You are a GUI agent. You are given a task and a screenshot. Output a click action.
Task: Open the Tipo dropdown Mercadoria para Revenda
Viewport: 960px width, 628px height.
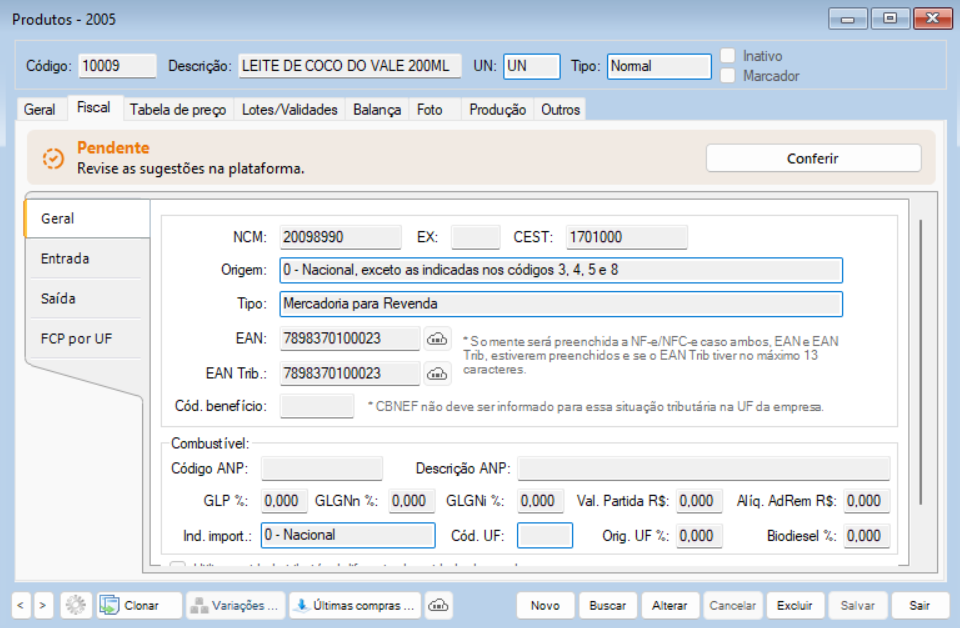[x=561, y=304]
